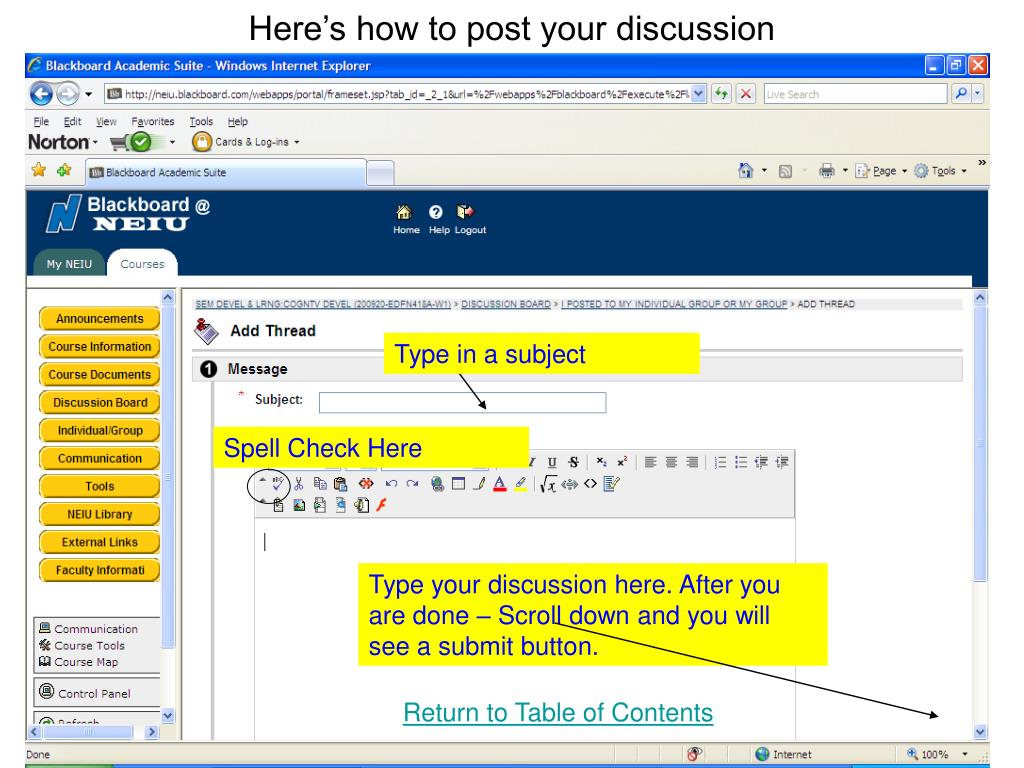Open the File menu

click(41, 121)
